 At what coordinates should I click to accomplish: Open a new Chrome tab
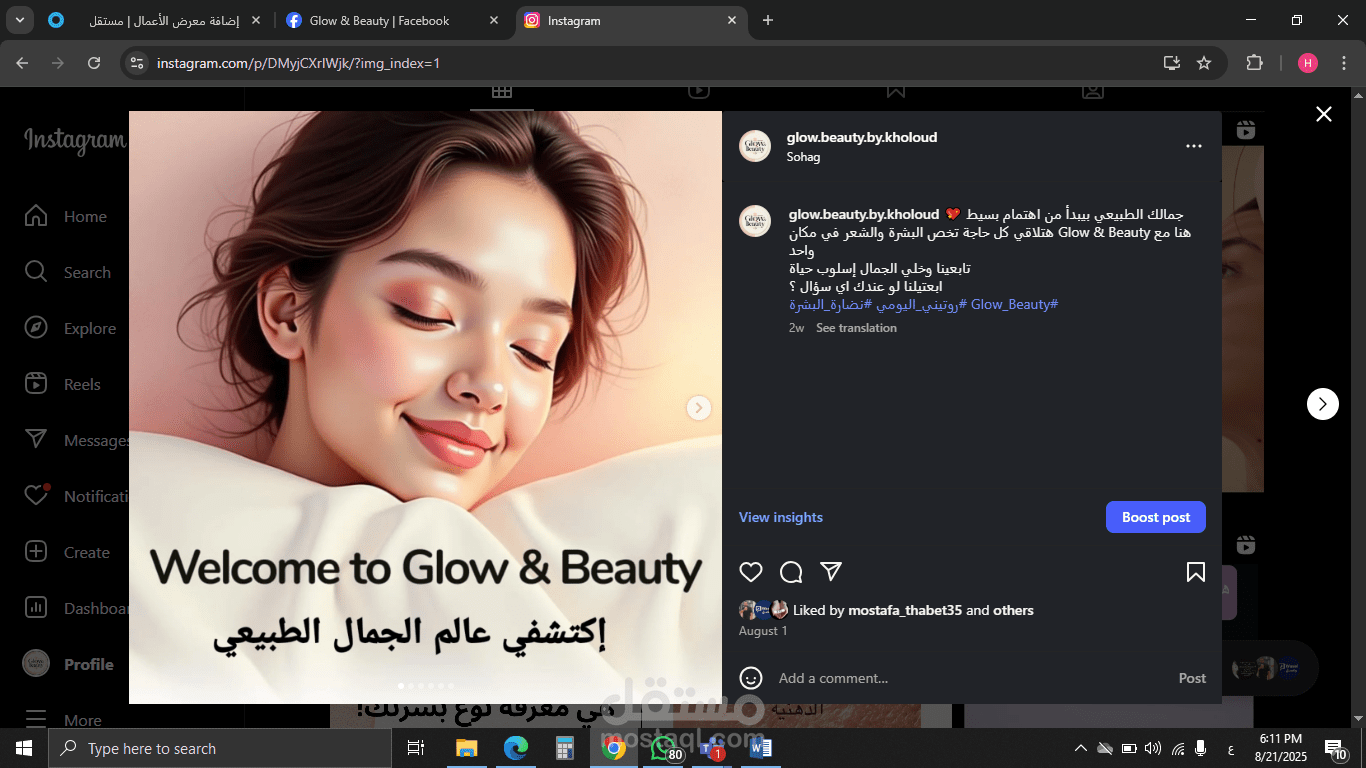click(x=768, y=20)
